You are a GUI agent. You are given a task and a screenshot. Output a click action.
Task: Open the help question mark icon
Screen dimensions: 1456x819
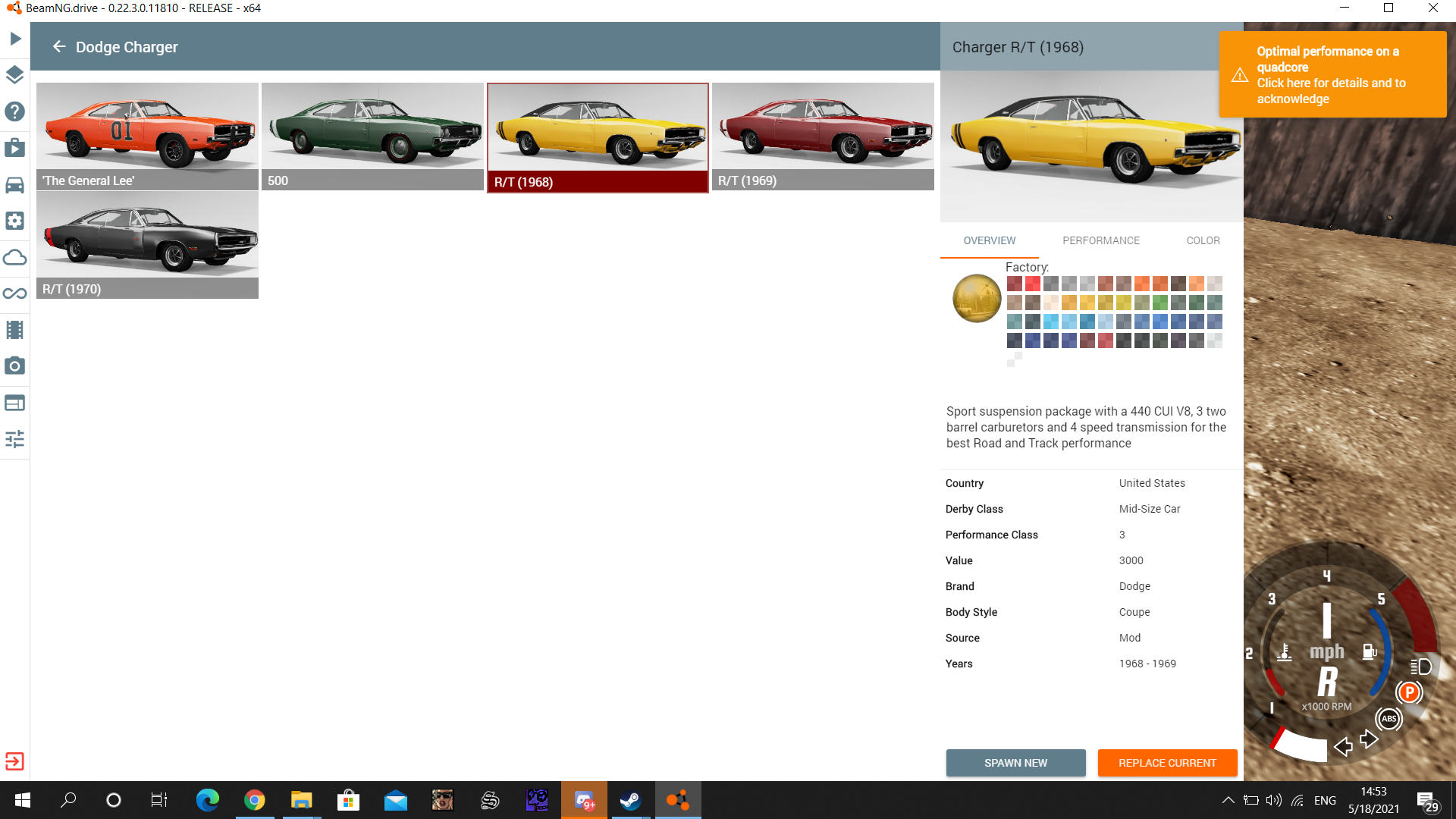point(14,111)
